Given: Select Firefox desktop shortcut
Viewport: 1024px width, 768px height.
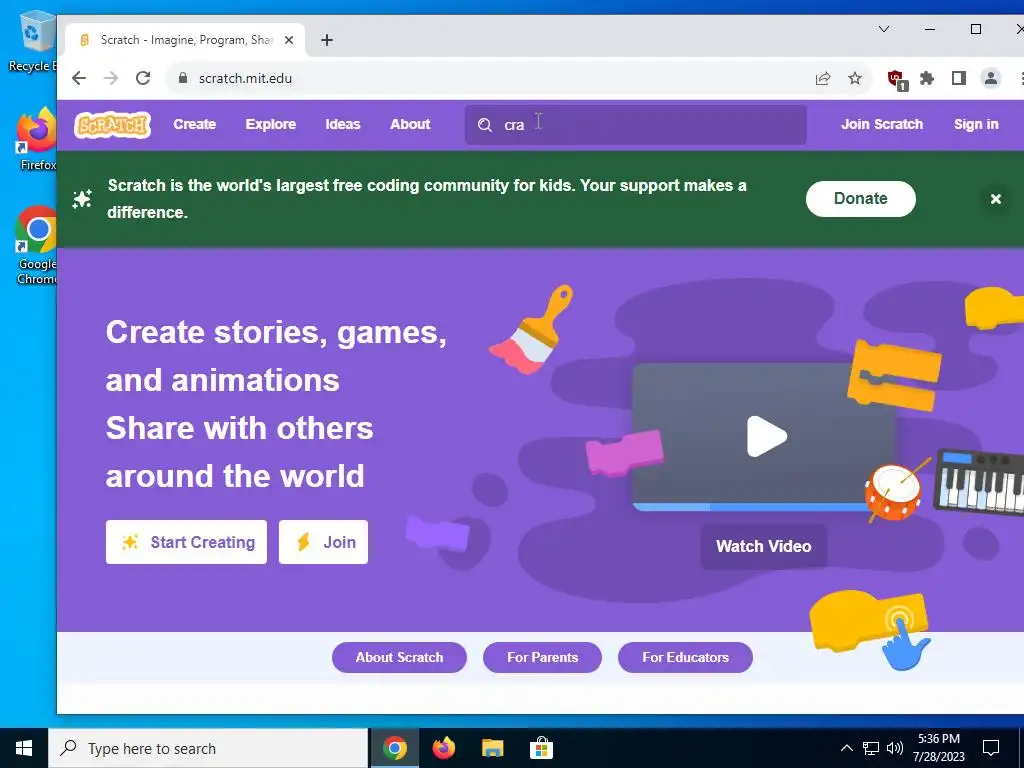Looking at the screenshot, I should click(x=36, y=139).
